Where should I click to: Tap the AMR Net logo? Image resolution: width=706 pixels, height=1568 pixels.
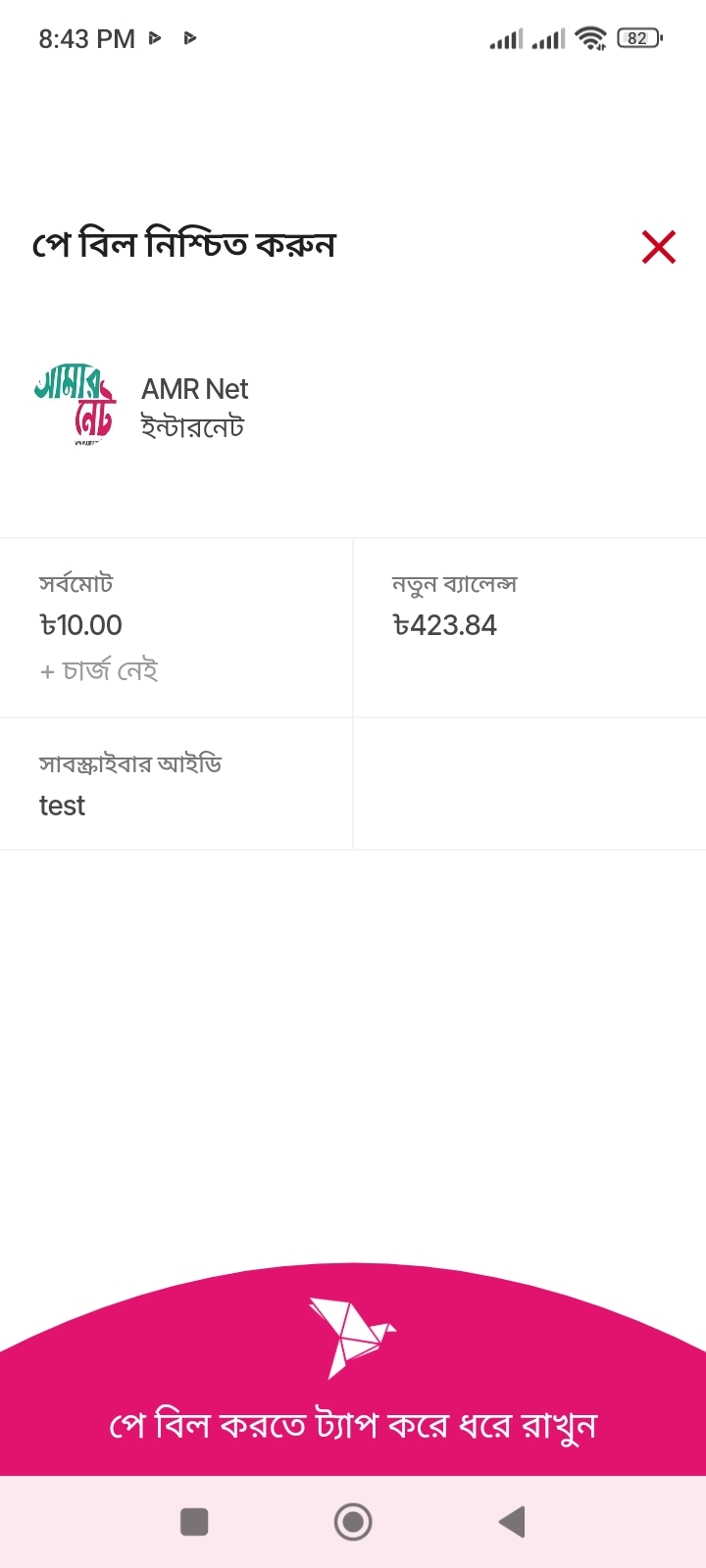[76, 405]
